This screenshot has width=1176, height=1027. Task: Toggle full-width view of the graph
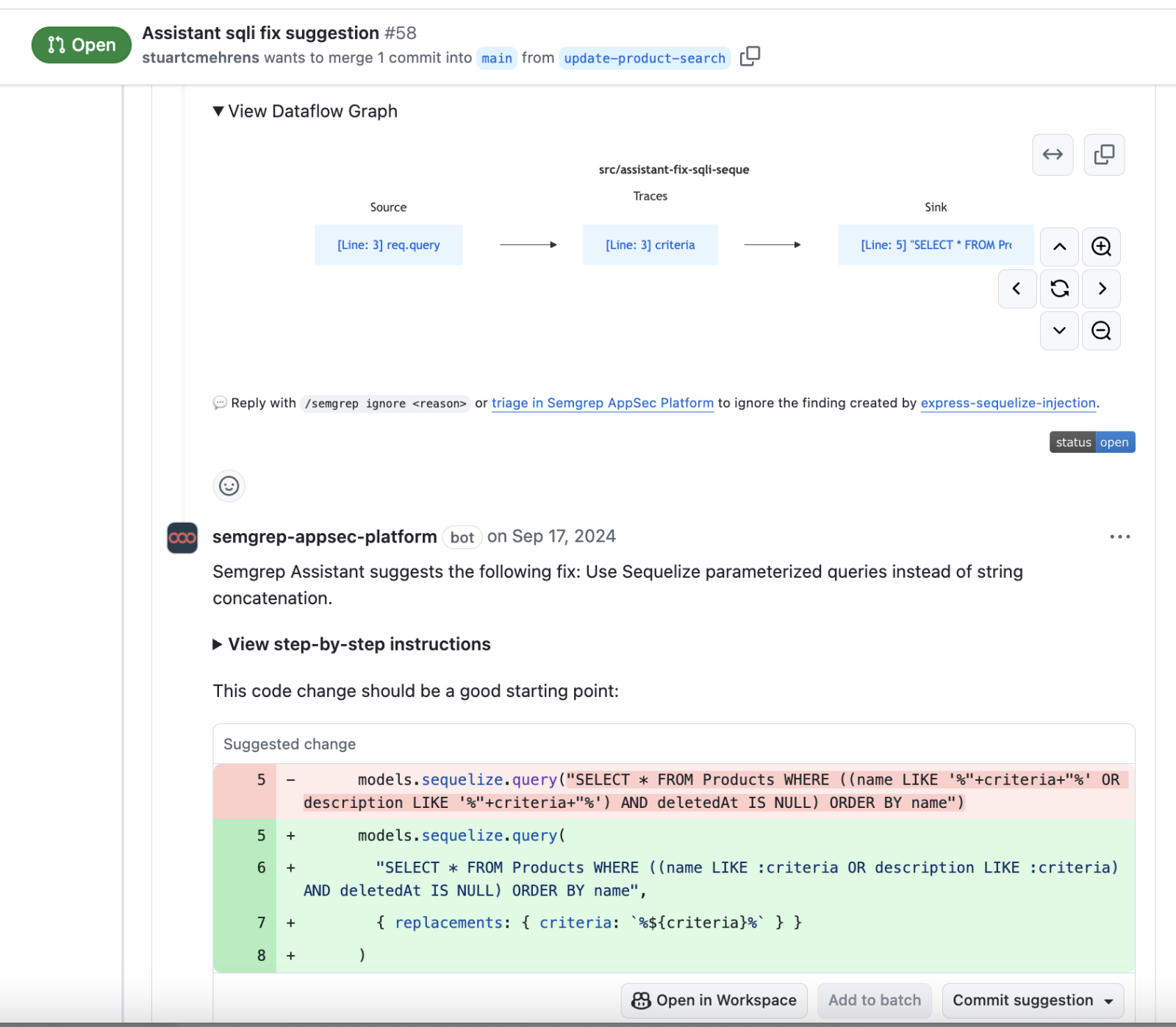1053,154
